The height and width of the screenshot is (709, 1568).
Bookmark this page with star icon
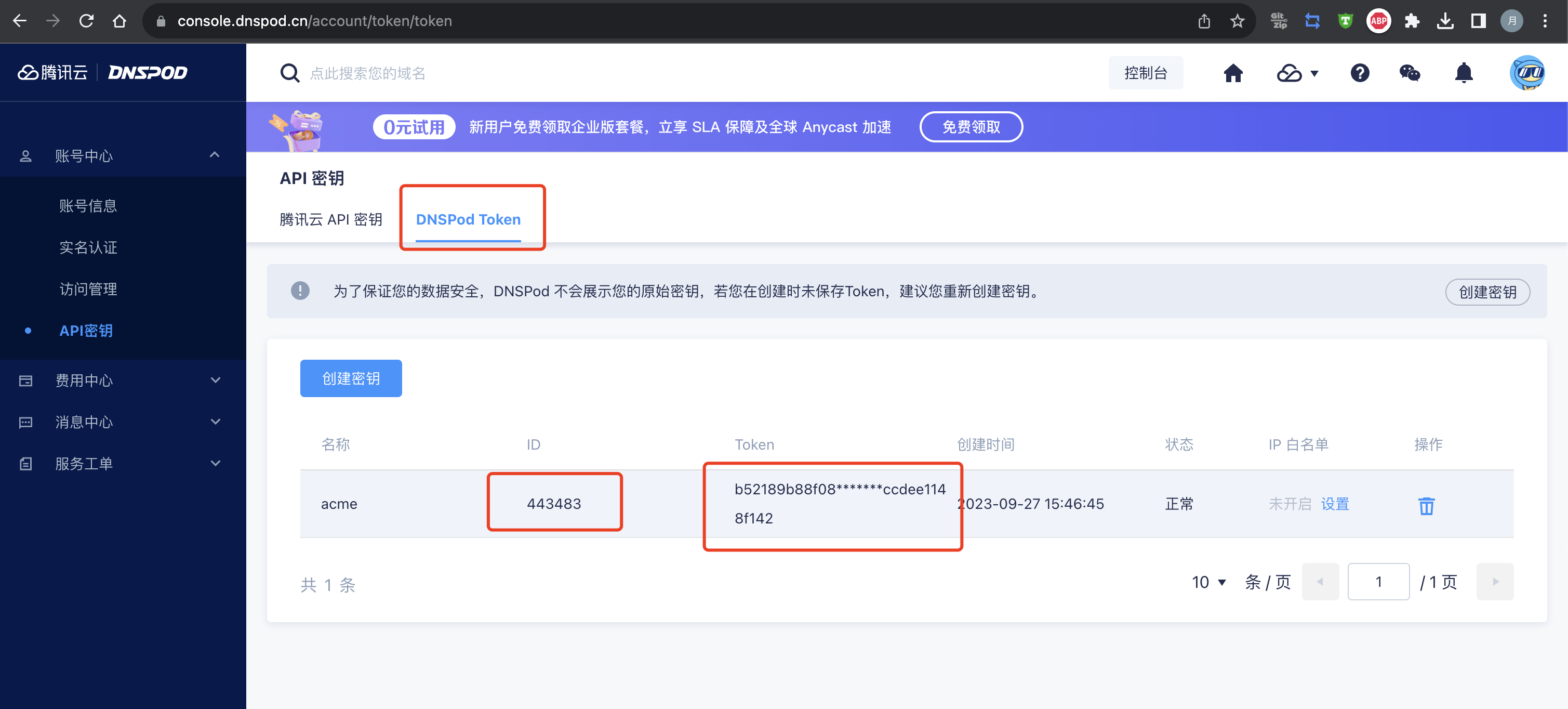[x=1237, y=21]
